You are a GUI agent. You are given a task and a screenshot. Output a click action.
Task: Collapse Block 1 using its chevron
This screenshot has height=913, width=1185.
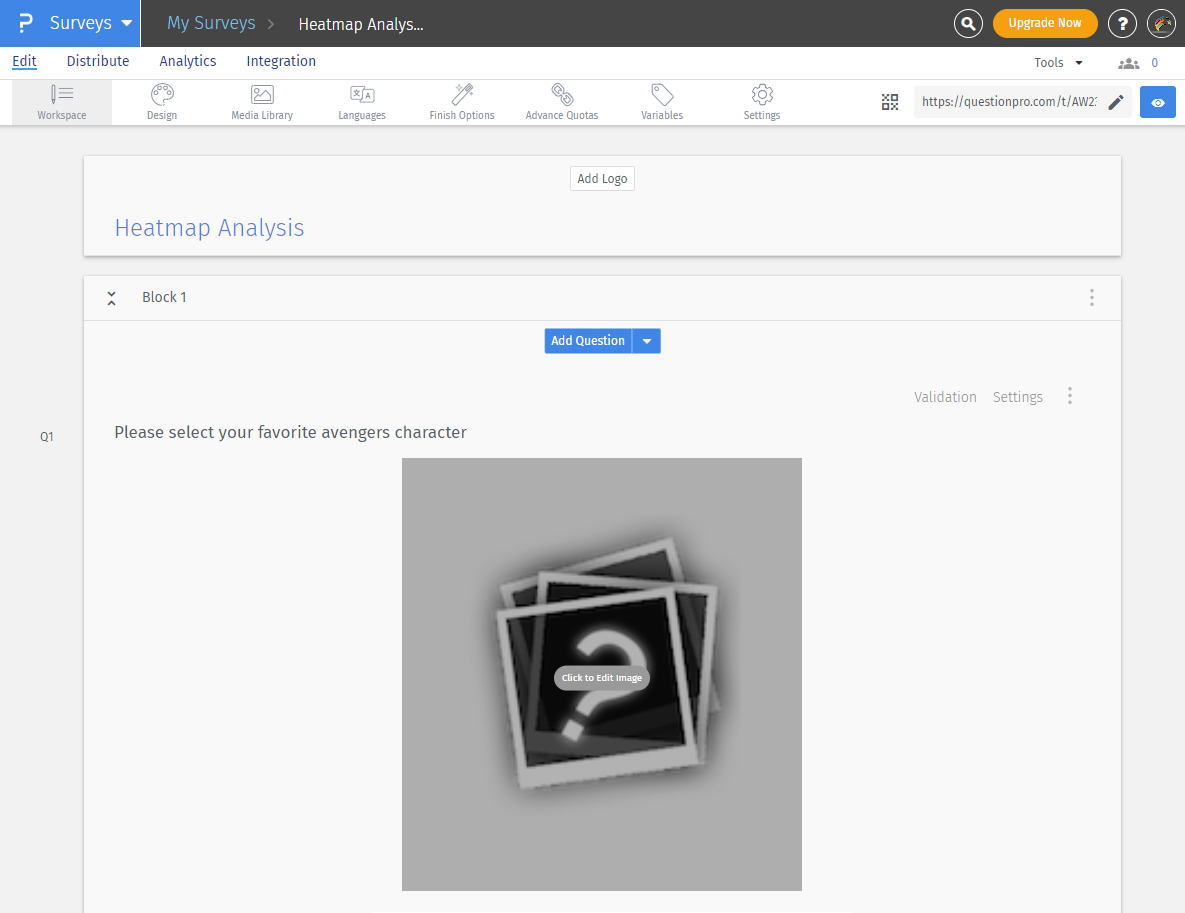click(x=111, y=297)
